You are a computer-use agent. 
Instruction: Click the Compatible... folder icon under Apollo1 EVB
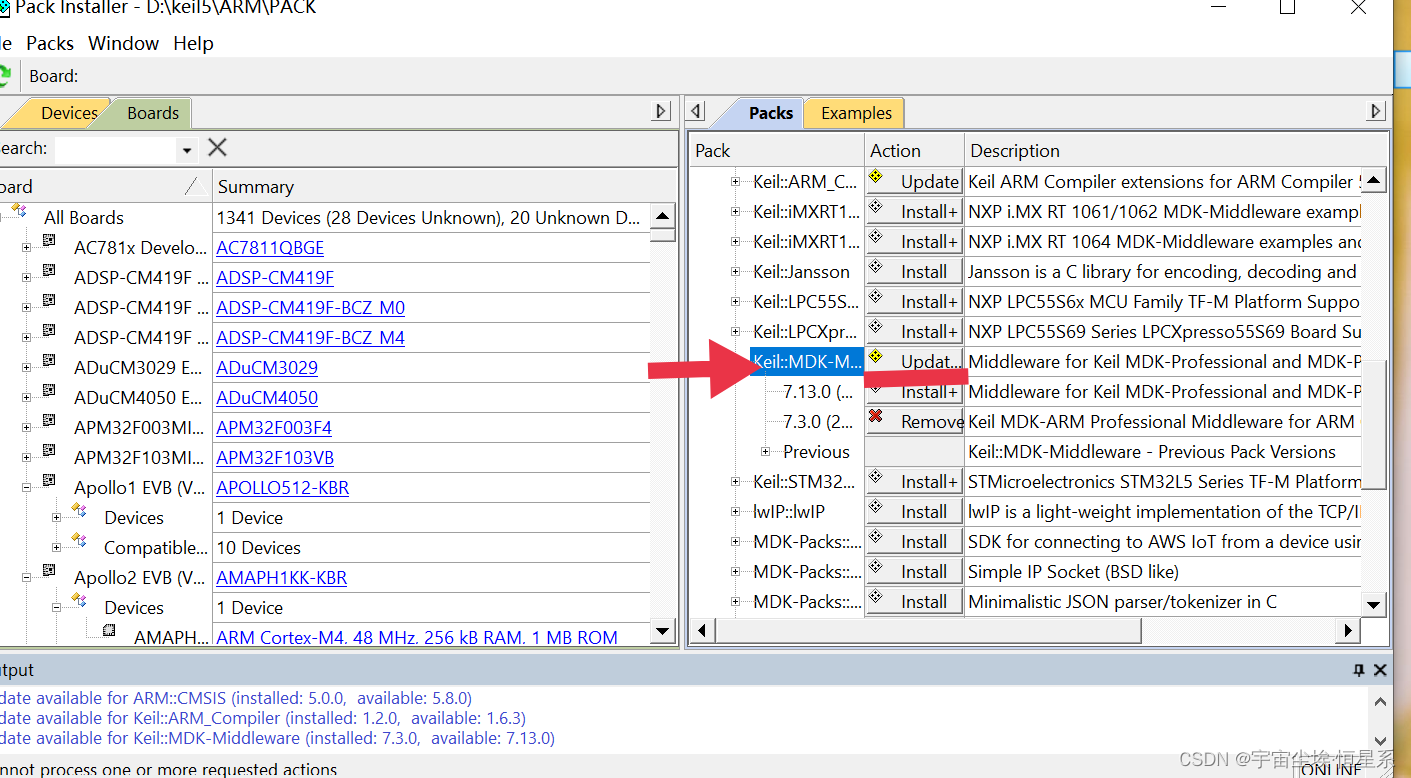[x=79, y=541]
